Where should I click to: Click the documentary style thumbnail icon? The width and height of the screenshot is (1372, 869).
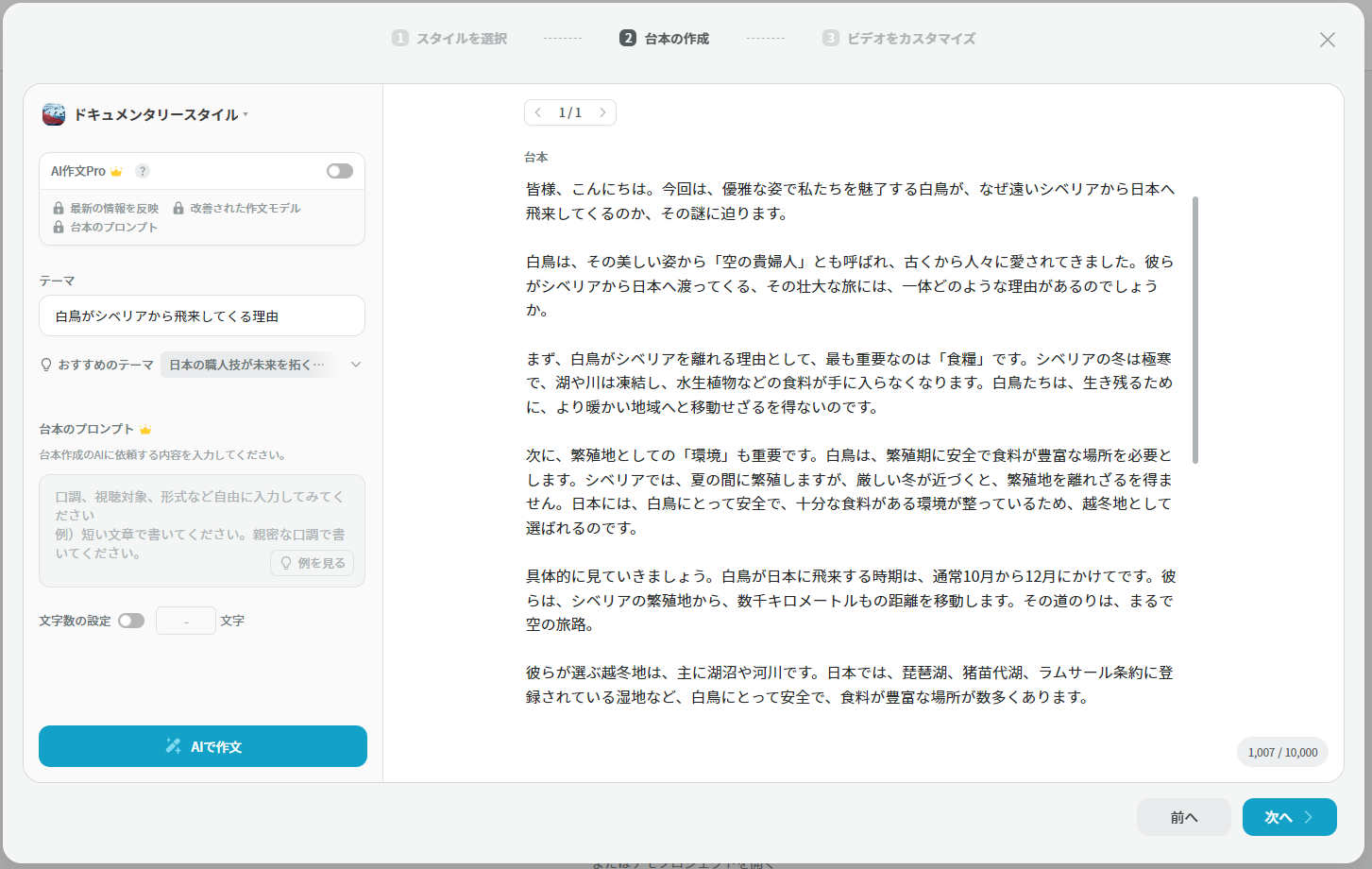(x=54, y=114)
